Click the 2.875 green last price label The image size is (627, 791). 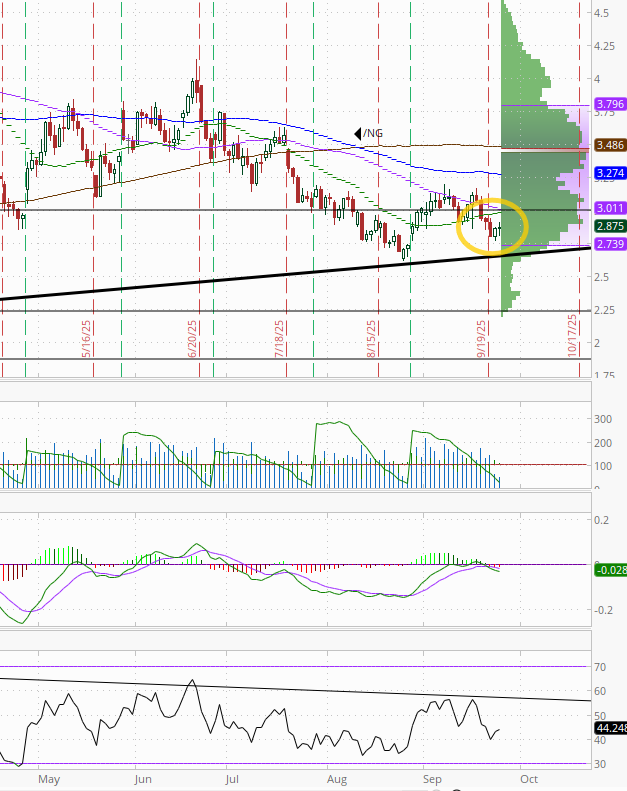610,226
